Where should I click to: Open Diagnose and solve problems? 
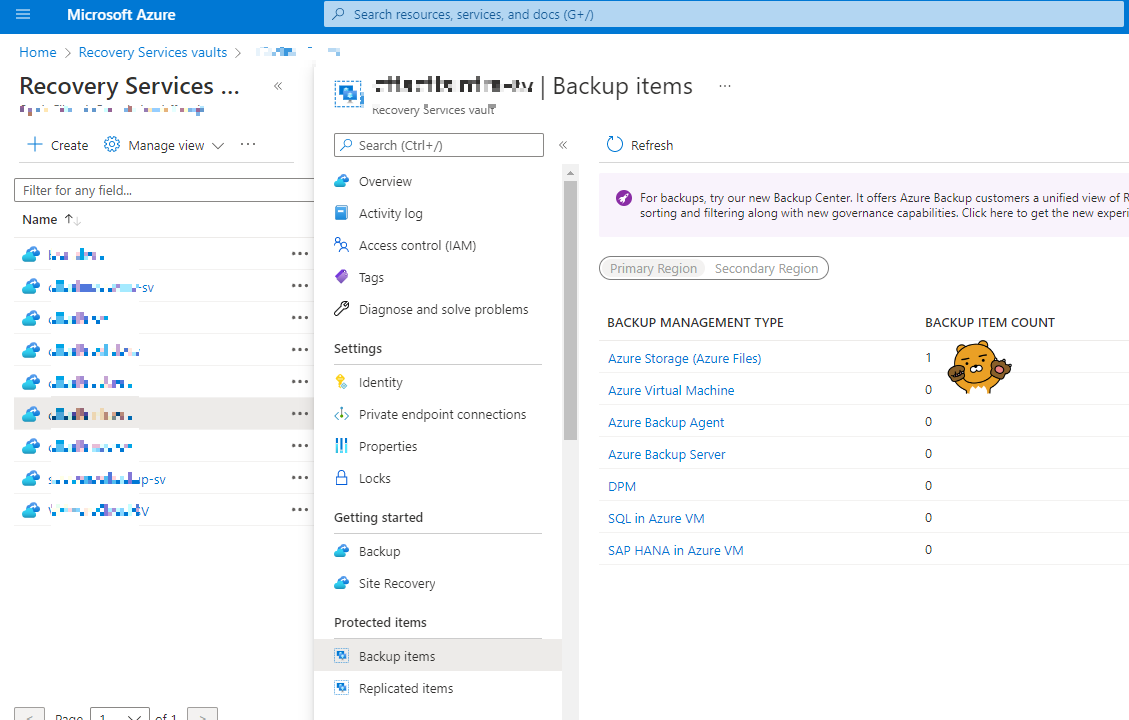click(x=444, y=310)
